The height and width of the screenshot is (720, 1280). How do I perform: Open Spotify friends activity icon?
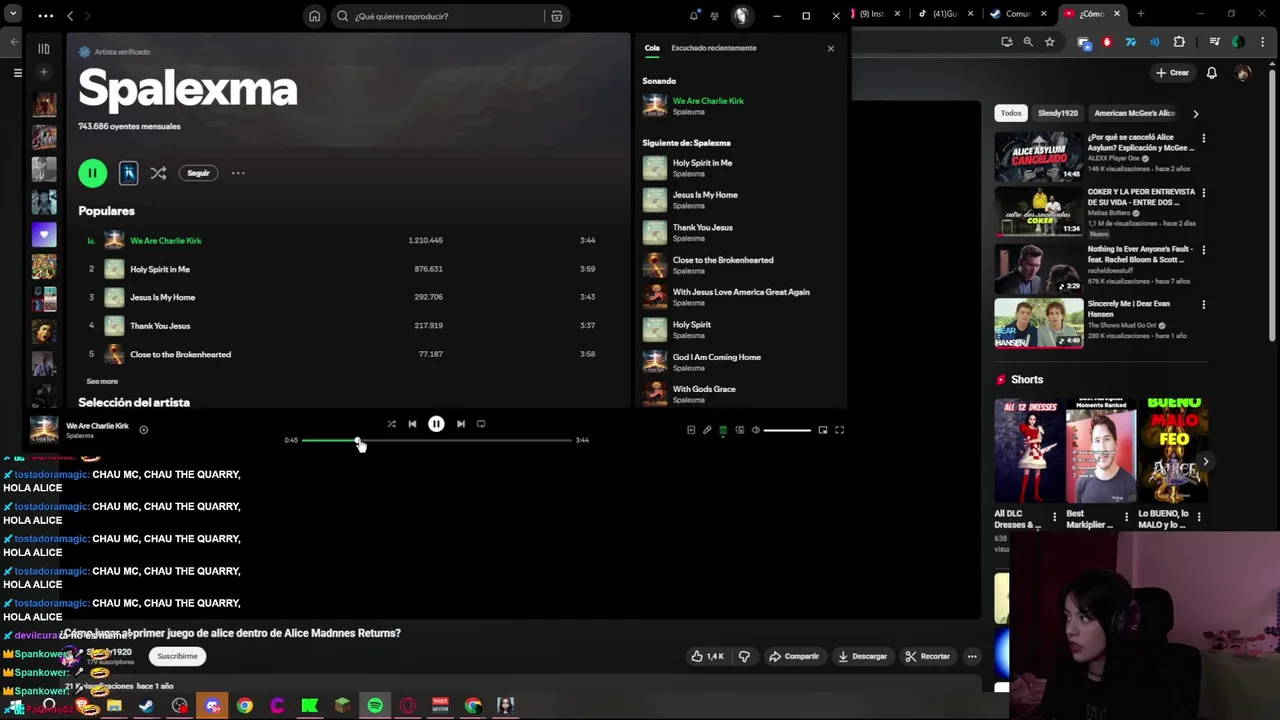pos(714,16)
